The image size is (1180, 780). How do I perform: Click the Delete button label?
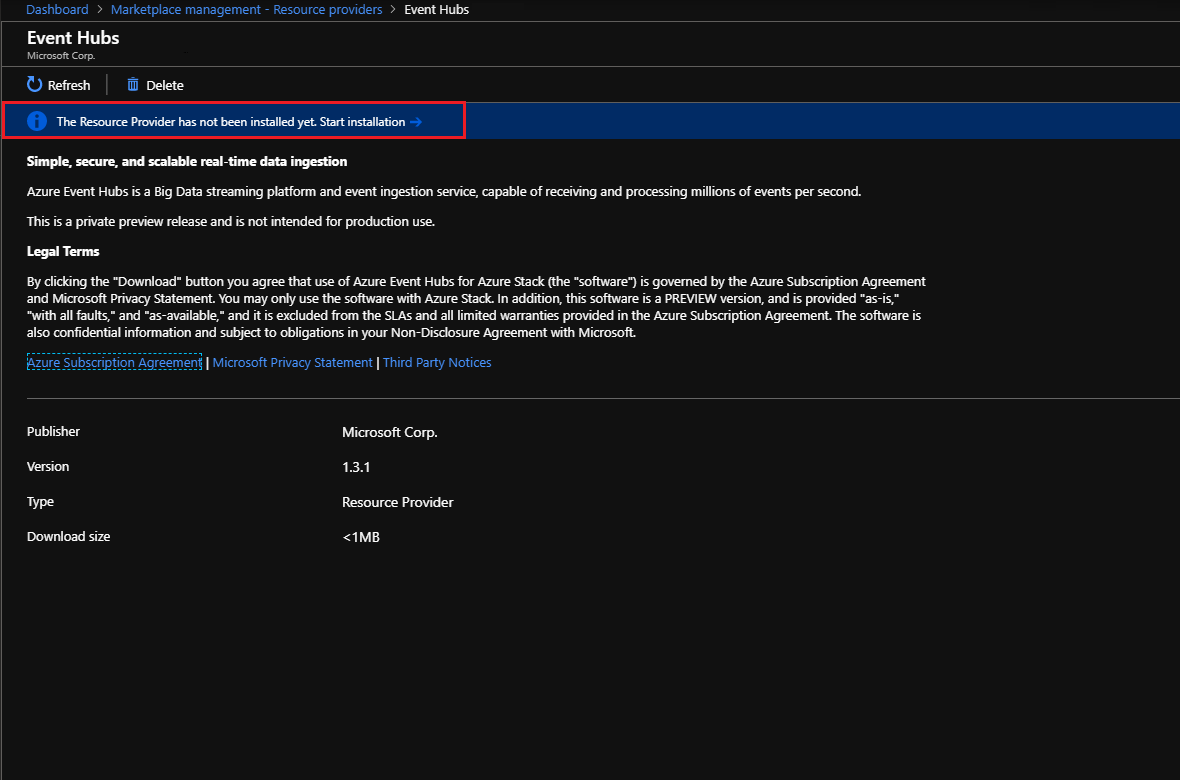164,85
